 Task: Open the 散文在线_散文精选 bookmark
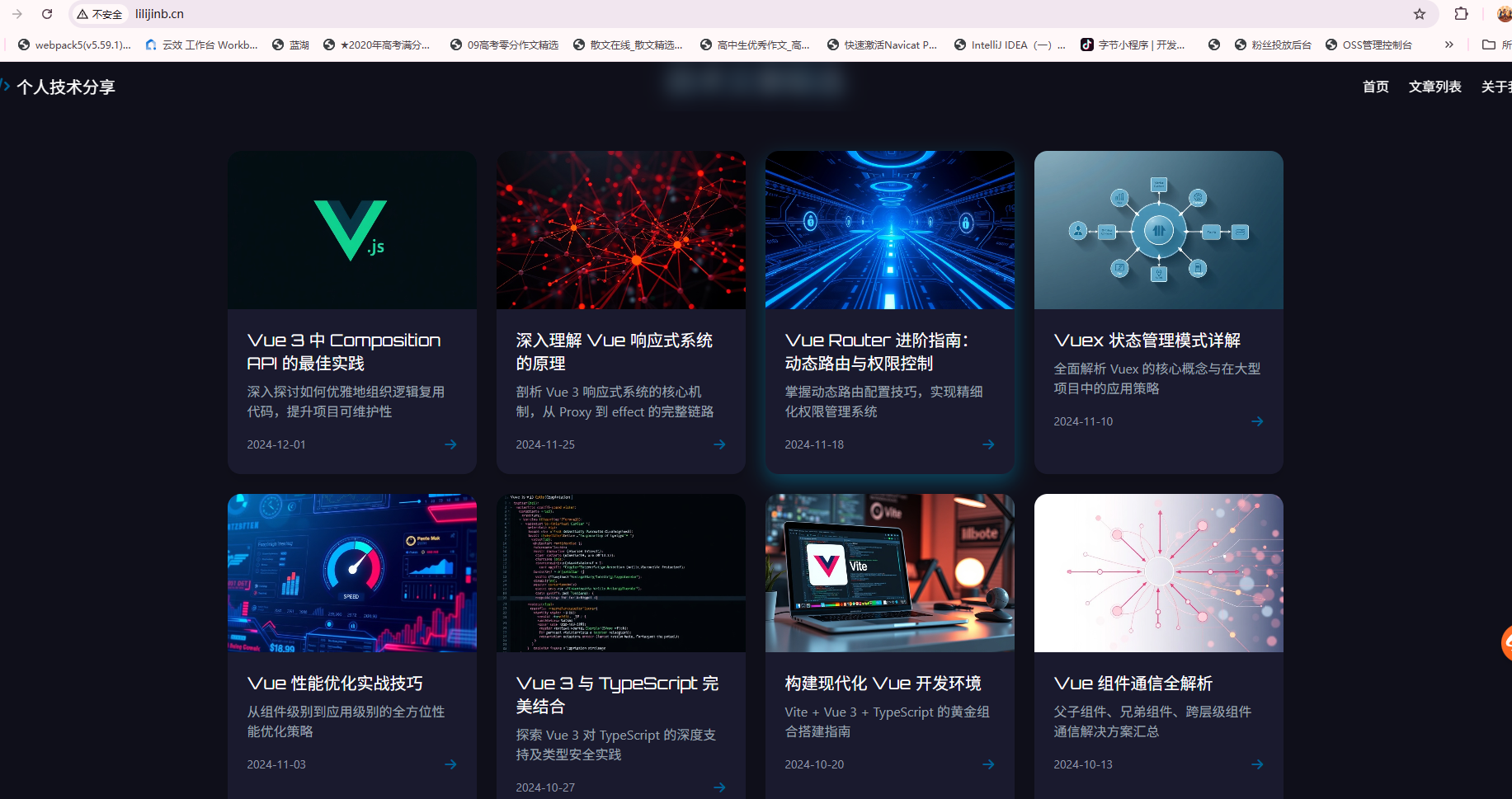[628, 45]
